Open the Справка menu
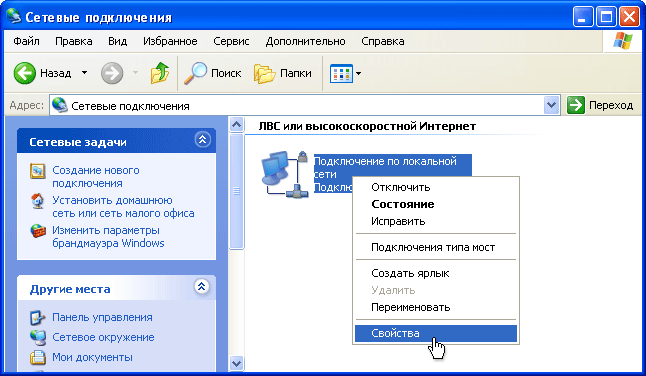This screenshot has width=646, height=376. 383,41
